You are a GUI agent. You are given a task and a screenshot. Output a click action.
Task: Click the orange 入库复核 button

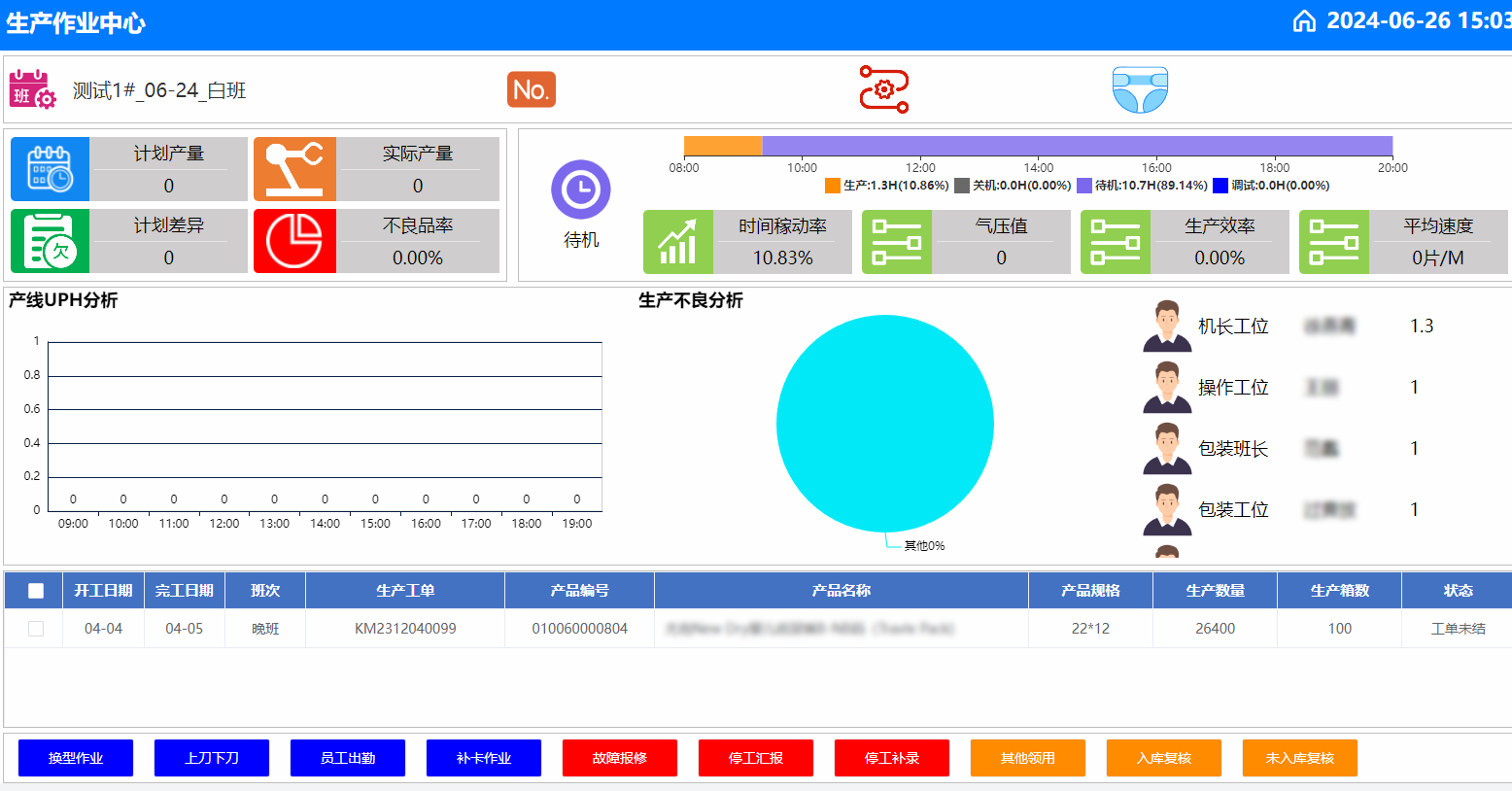[x=1163, y=758]
